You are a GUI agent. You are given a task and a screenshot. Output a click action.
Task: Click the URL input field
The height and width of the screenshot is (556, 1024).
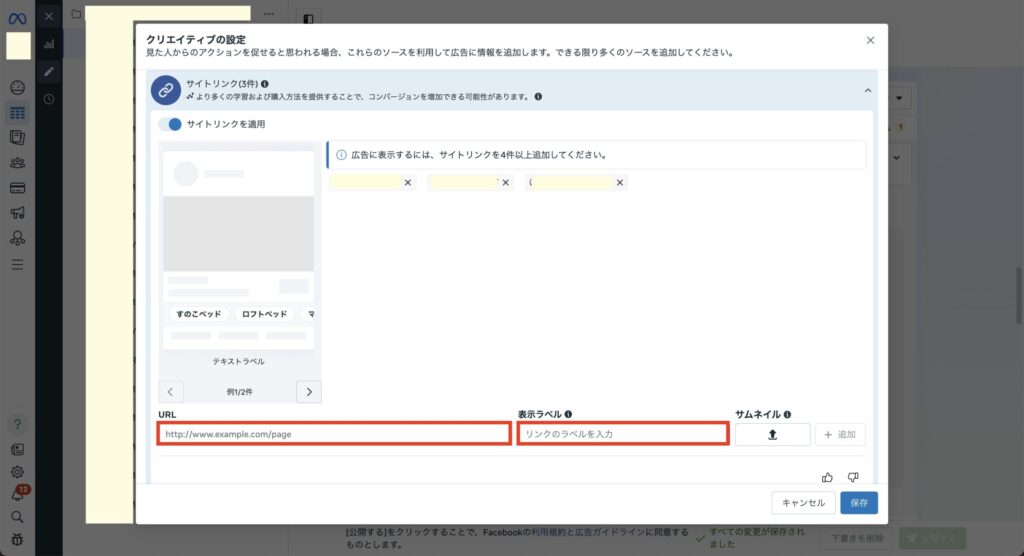click(334, 434)
